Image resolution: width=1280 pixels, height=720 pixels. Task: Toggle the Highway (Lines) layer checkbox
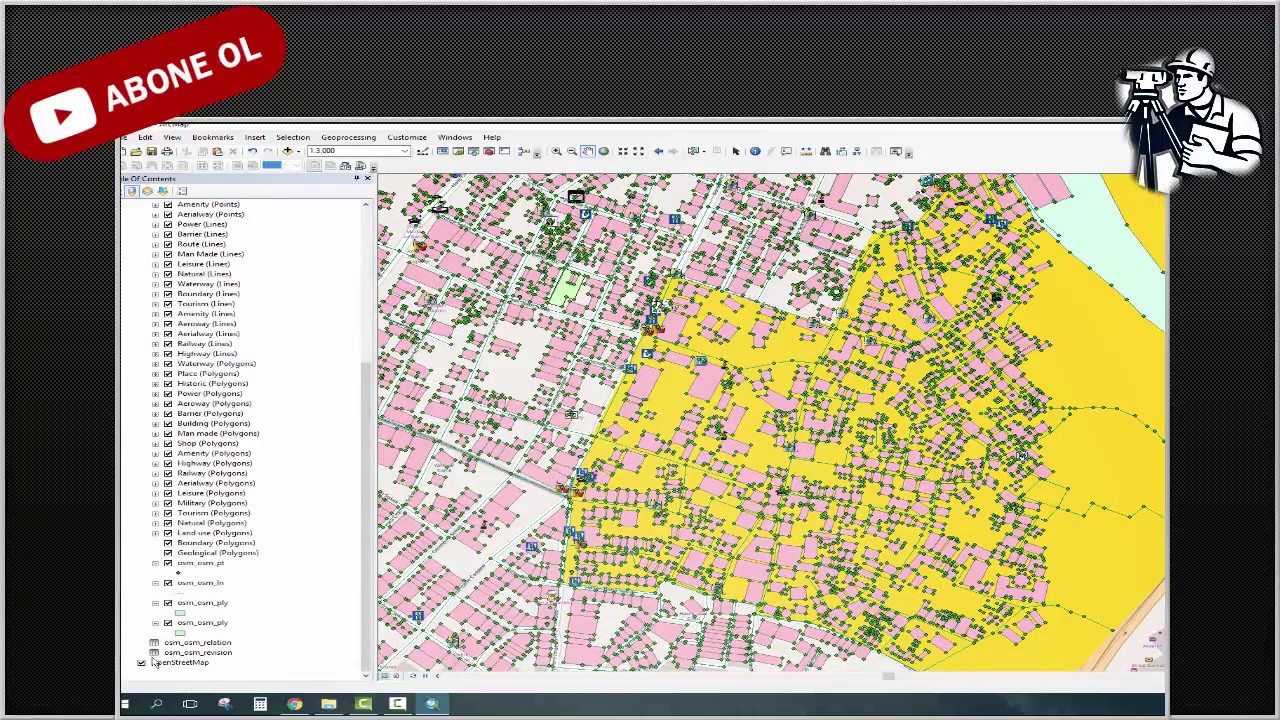[168, 353]
